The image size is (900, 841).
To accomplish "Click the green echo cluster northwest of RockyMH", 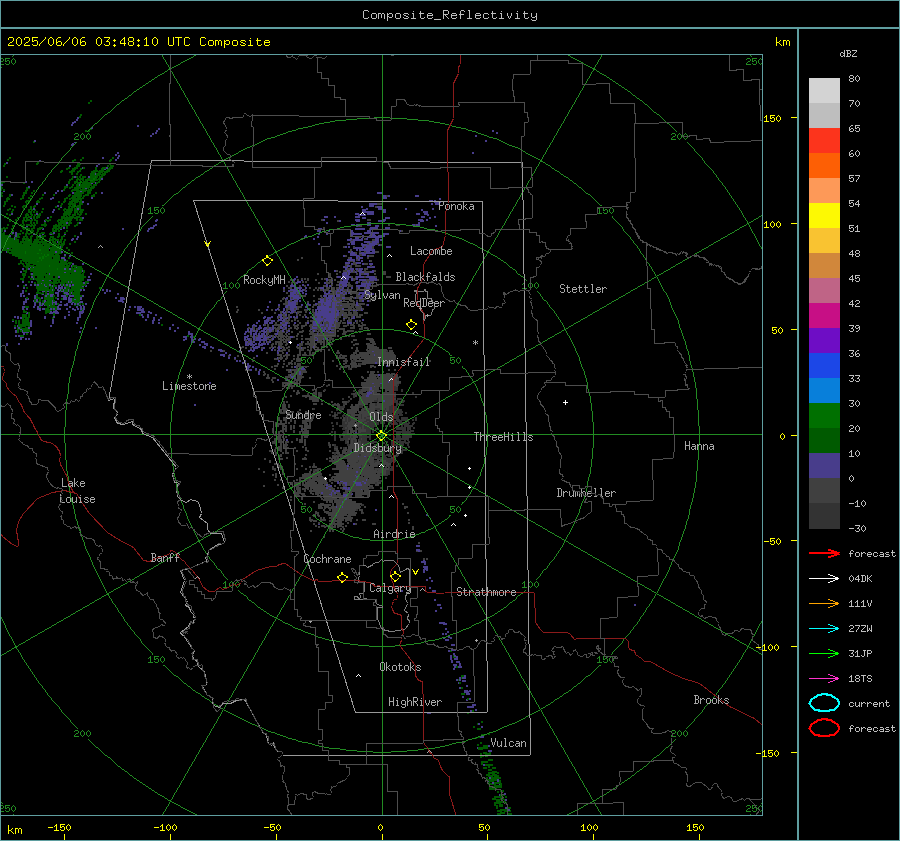I will pyautogui.click(x=47, y=253).
